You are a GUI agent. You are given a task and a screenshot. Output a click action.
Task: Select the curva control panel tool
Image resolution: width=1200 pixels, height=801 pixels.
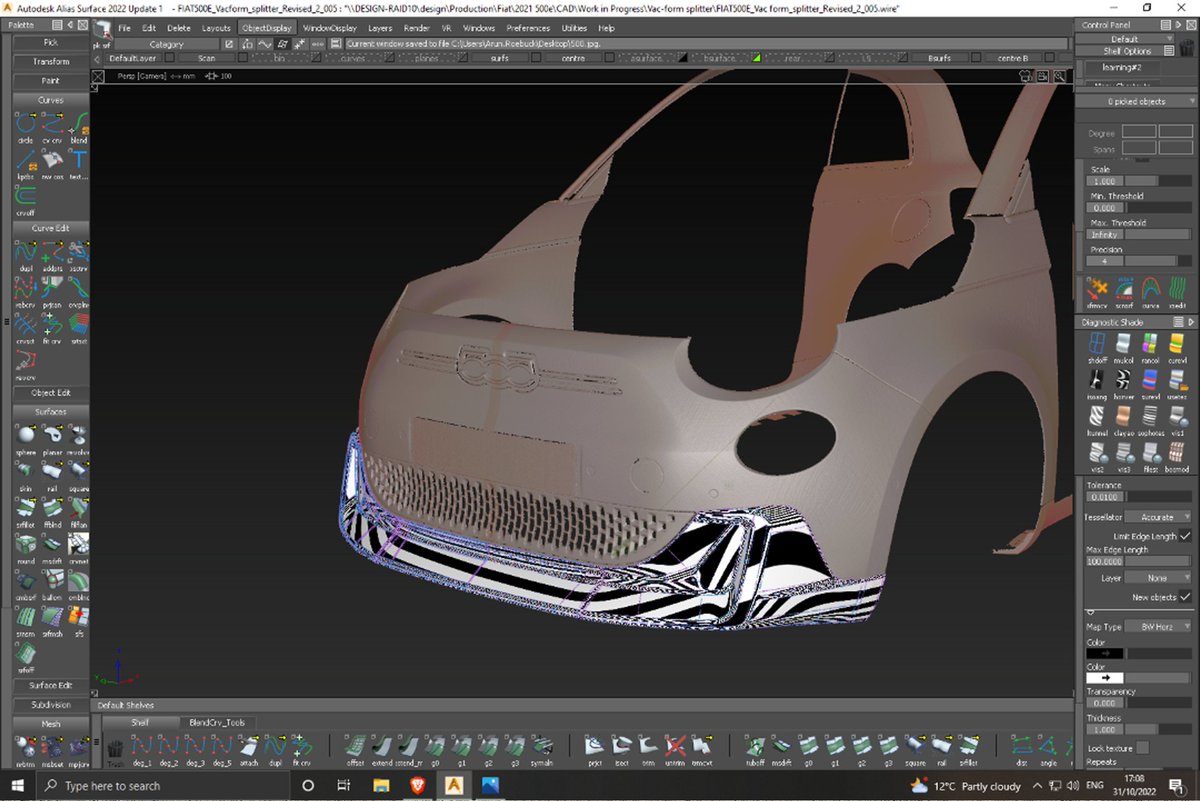pyautogui.click(x=1151, y=292)
